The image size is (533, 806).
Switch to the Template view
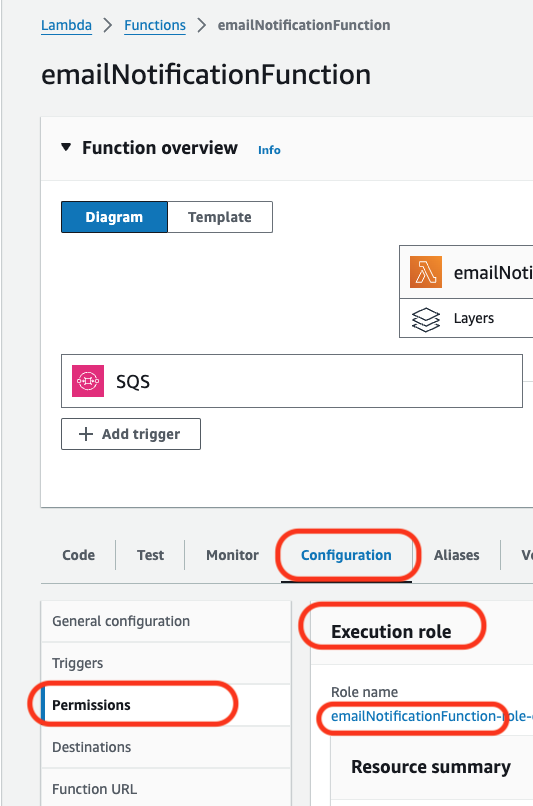pos(220,217)
